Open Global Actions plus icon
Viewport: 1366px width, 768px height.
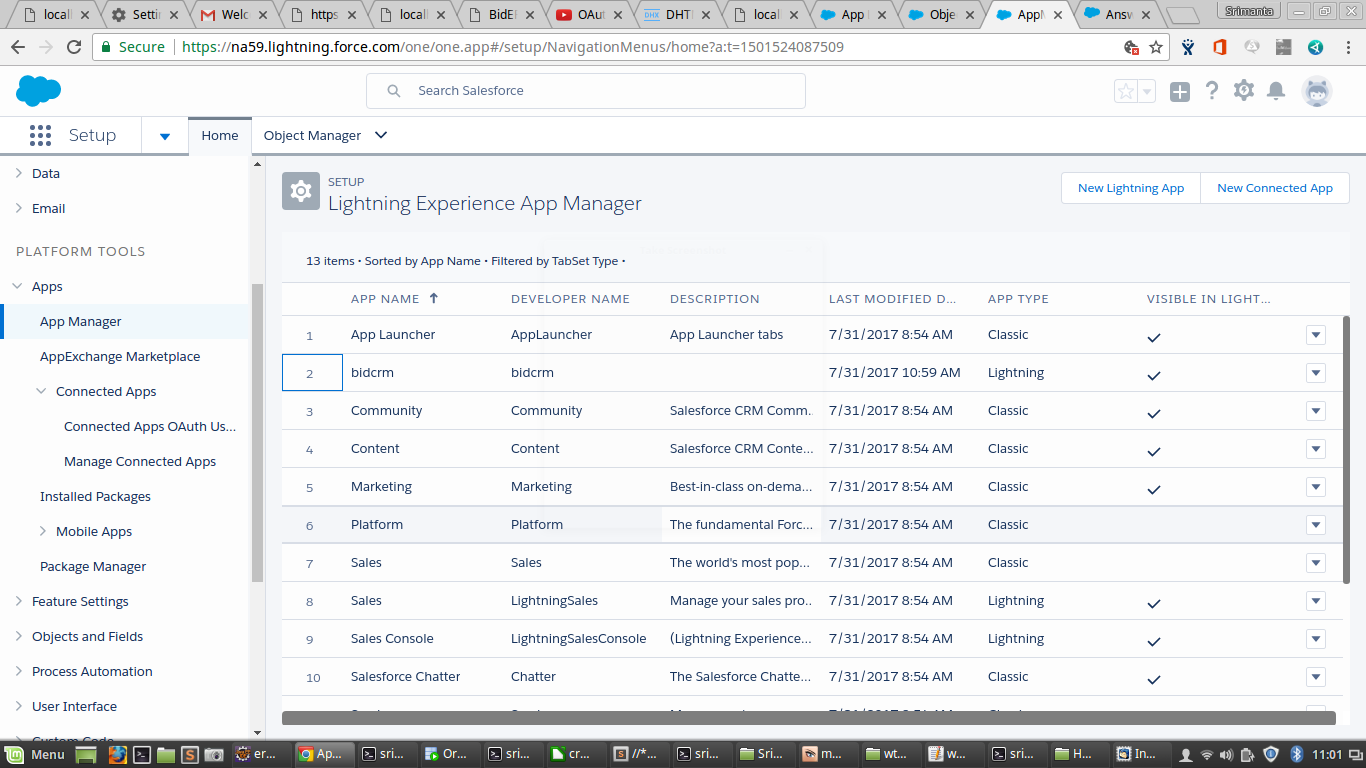pos(1180,91)
